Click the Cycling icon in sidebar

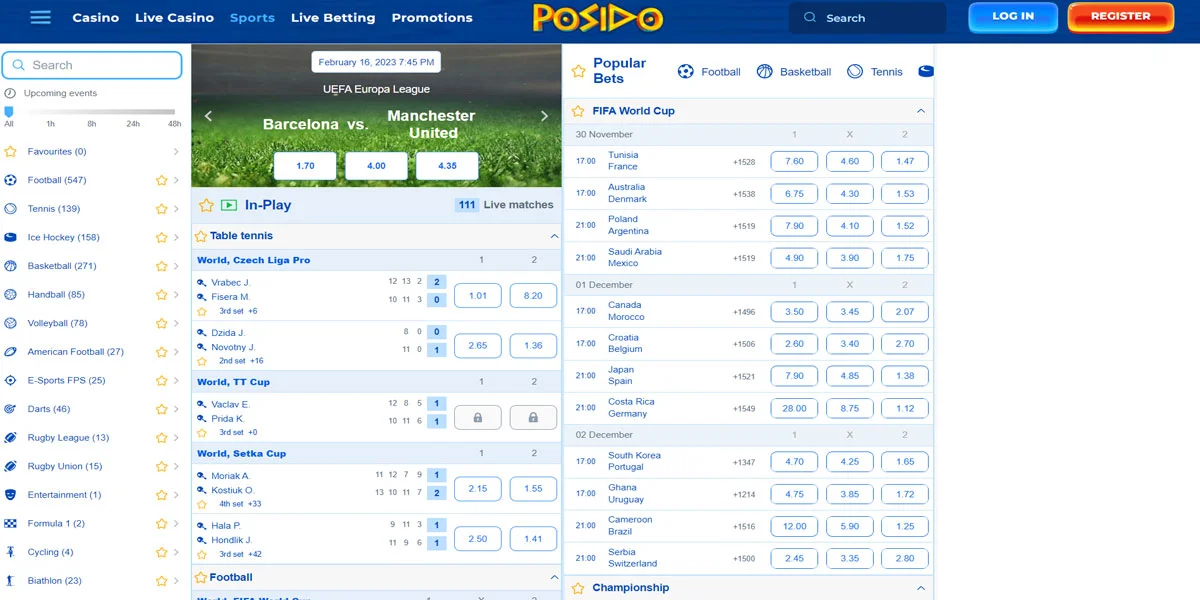tap(10, 552)
